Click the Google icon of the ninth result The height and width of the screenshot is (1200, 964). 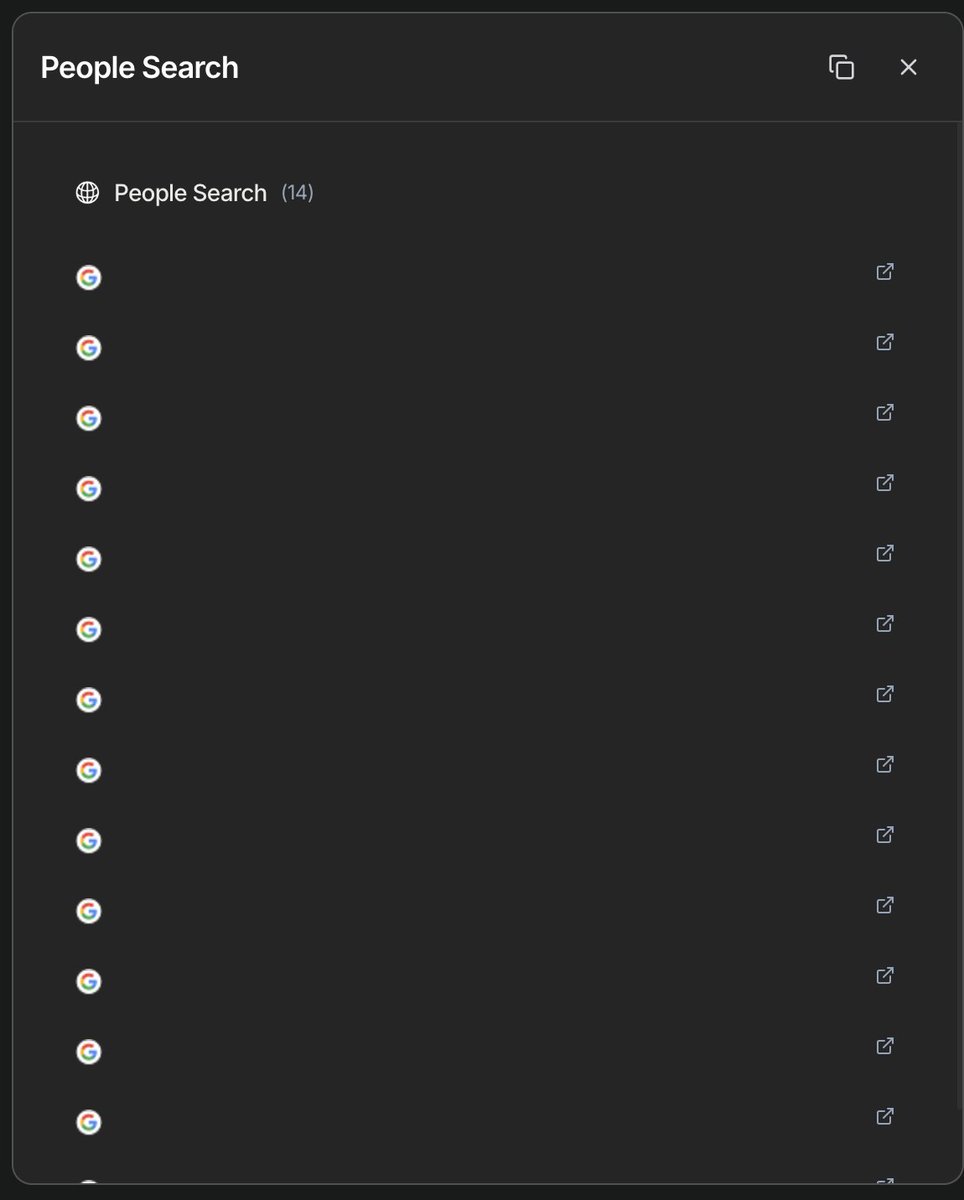pyautogui.click(x=89, y=841)
